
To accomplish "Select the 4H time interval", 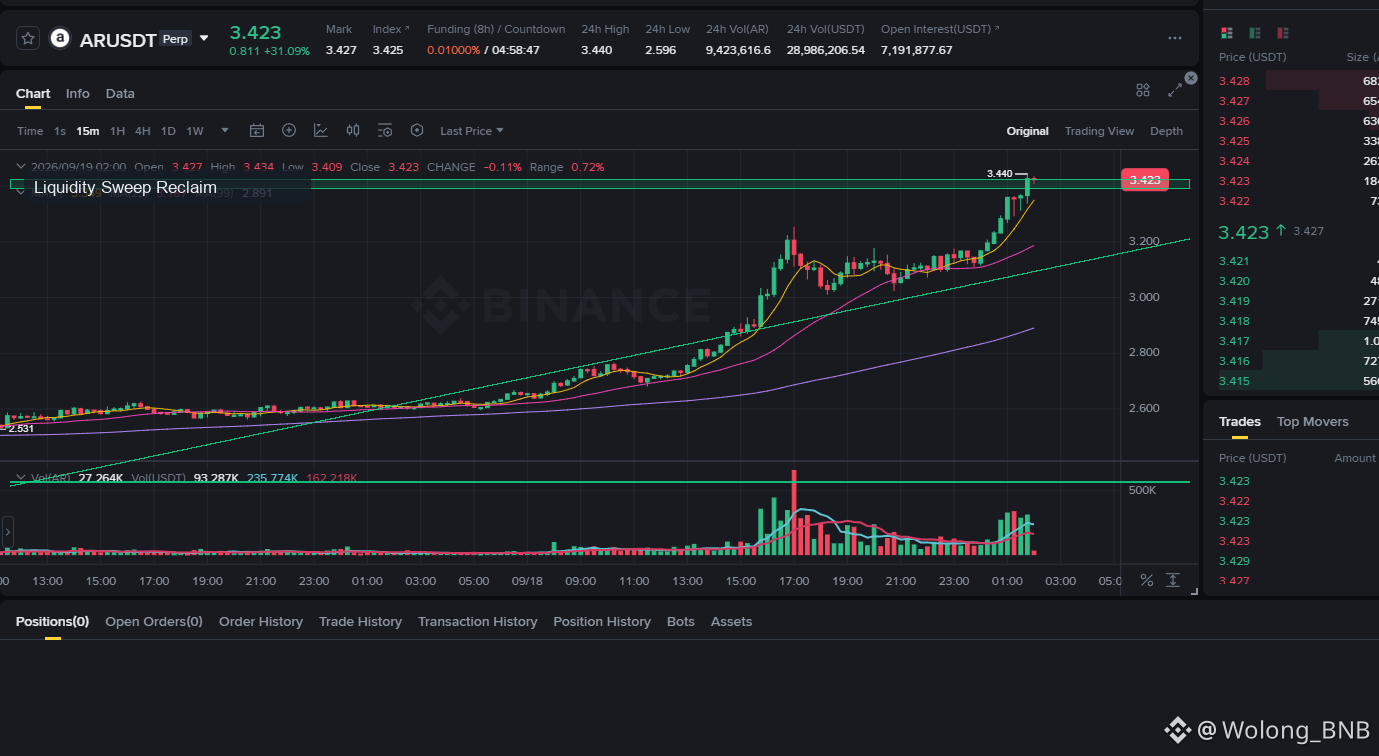I will (x=143, y=131).
